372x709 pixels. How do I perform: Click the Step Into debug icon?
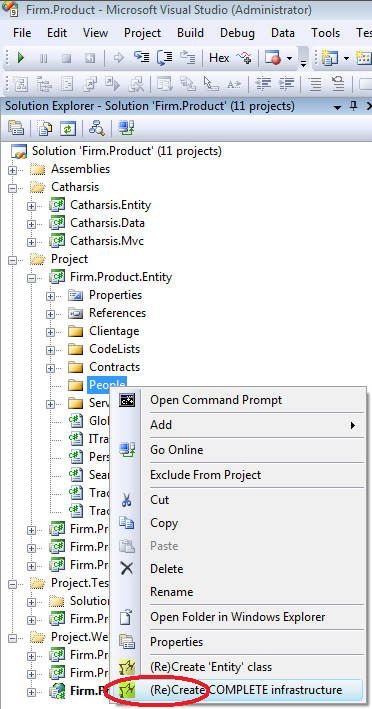(142, 57)
